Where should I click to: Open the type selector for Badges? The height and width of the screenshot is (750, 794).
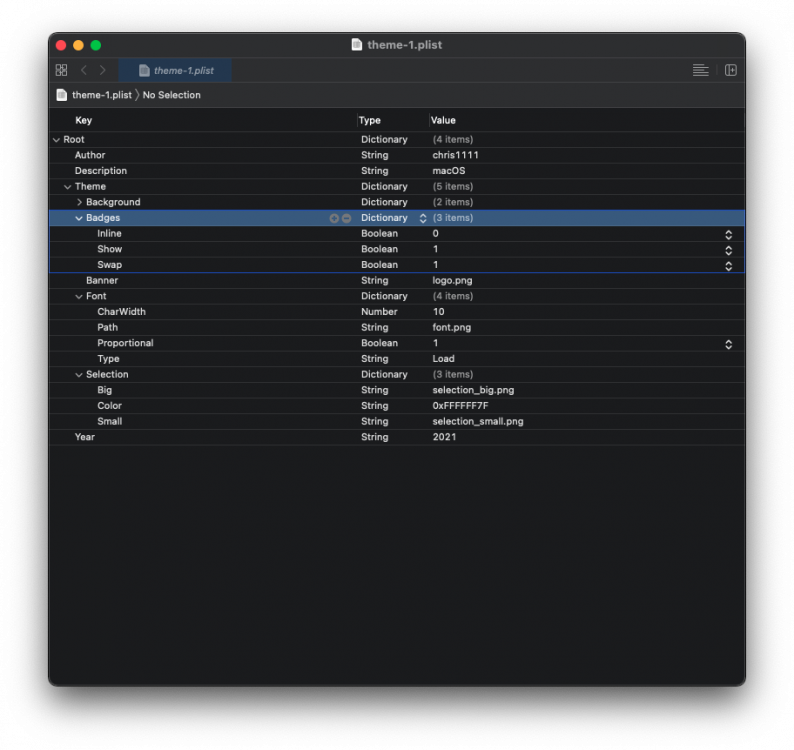pos(423,218)
